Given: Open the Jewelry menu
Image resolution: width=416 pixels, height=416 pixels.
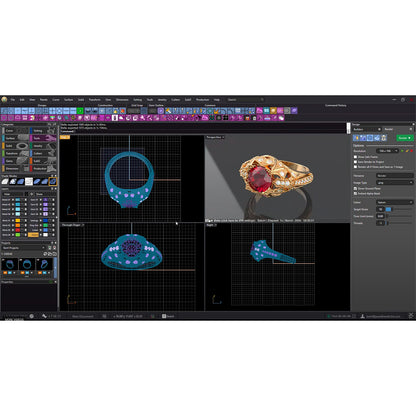Looking at the screenshot, I should [162, 100].
